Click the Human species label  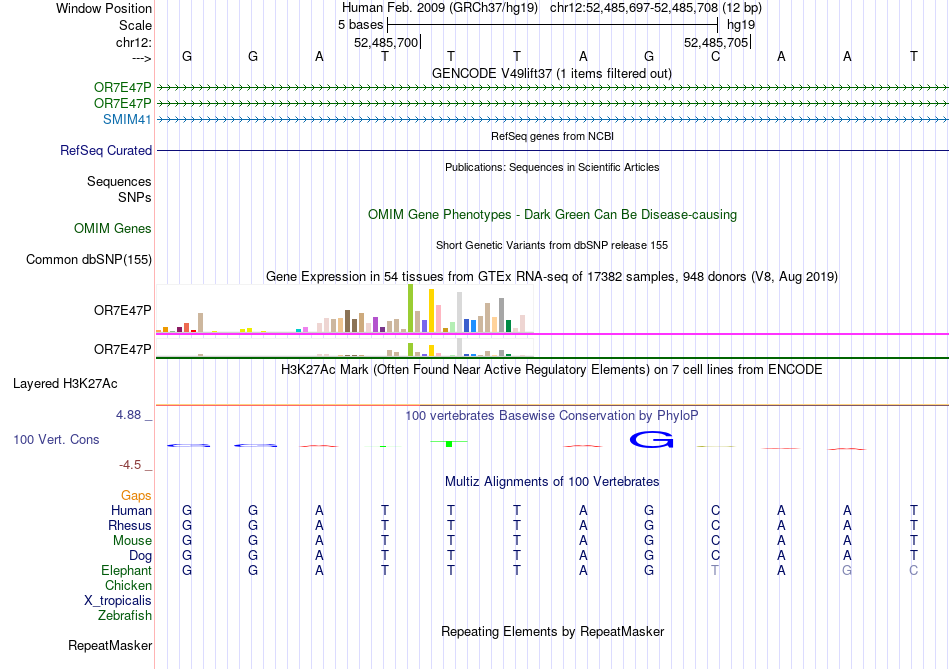click(x=131, y=511)
